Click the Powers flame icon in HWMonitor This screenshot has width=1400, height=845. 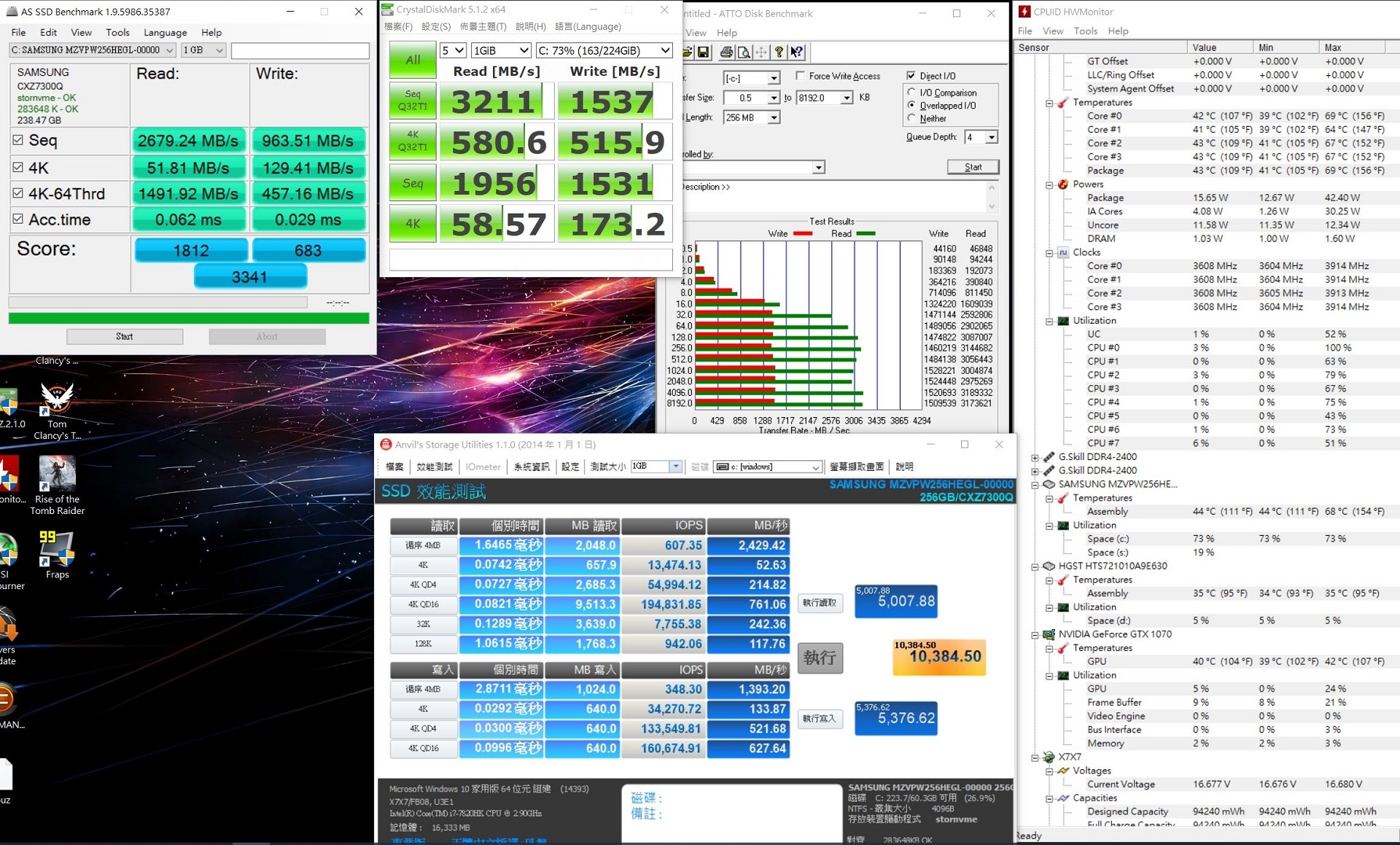pos(1063,184)
